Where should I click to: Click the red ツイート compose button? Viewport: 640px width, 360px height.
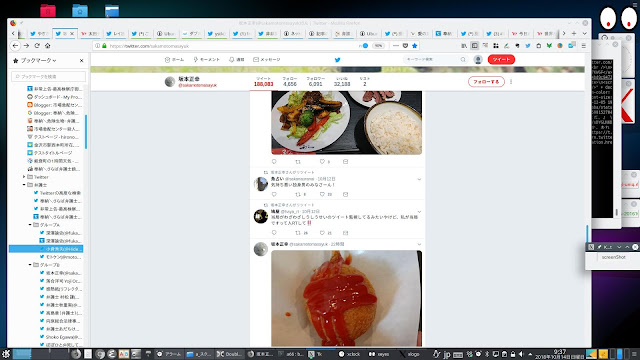pyautogui.click(x=501, y=60)
